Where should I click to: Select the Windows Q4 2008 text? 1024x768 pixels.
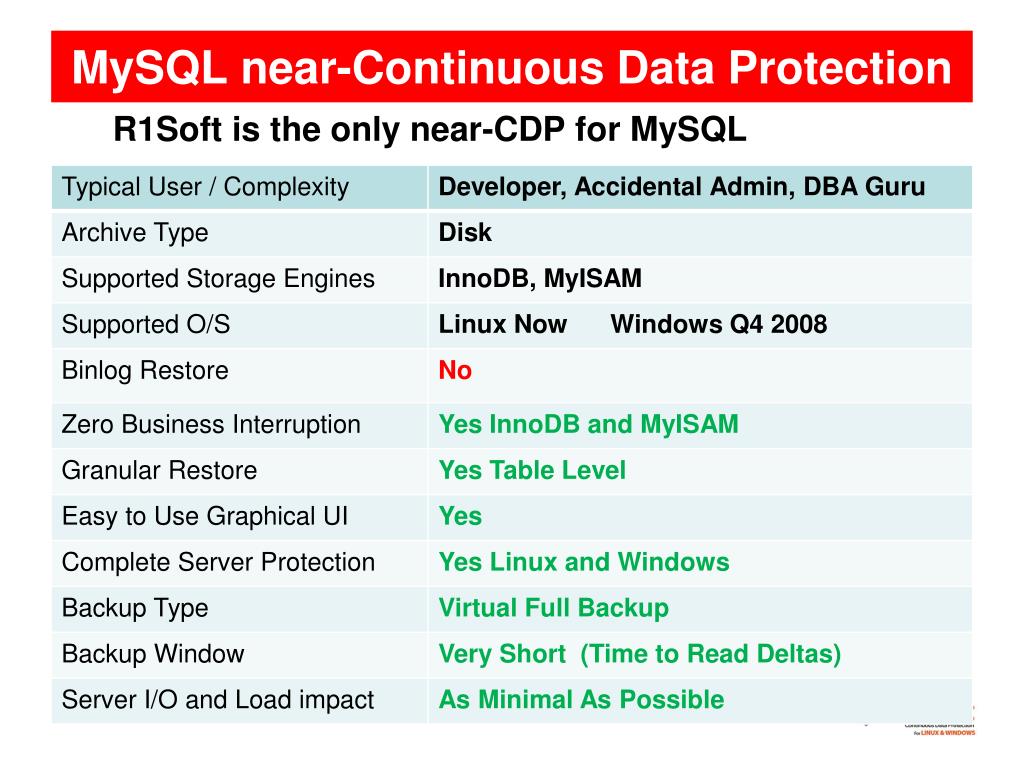click(718, 325)
